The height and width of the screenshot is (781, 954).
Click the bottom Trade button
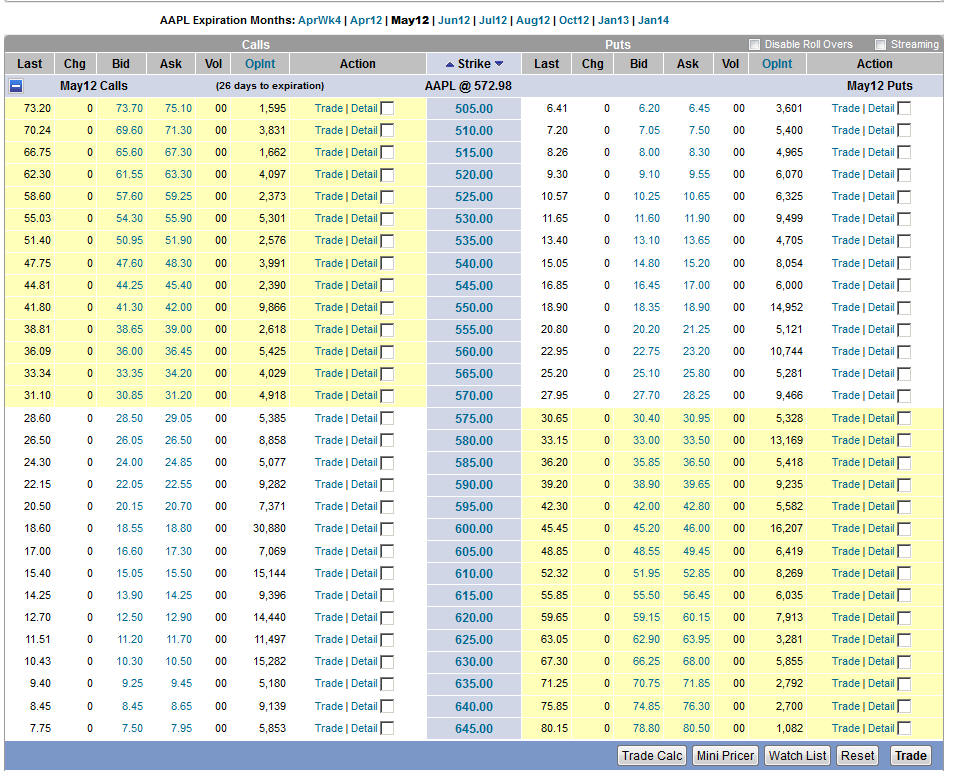[x=910, y=756]
